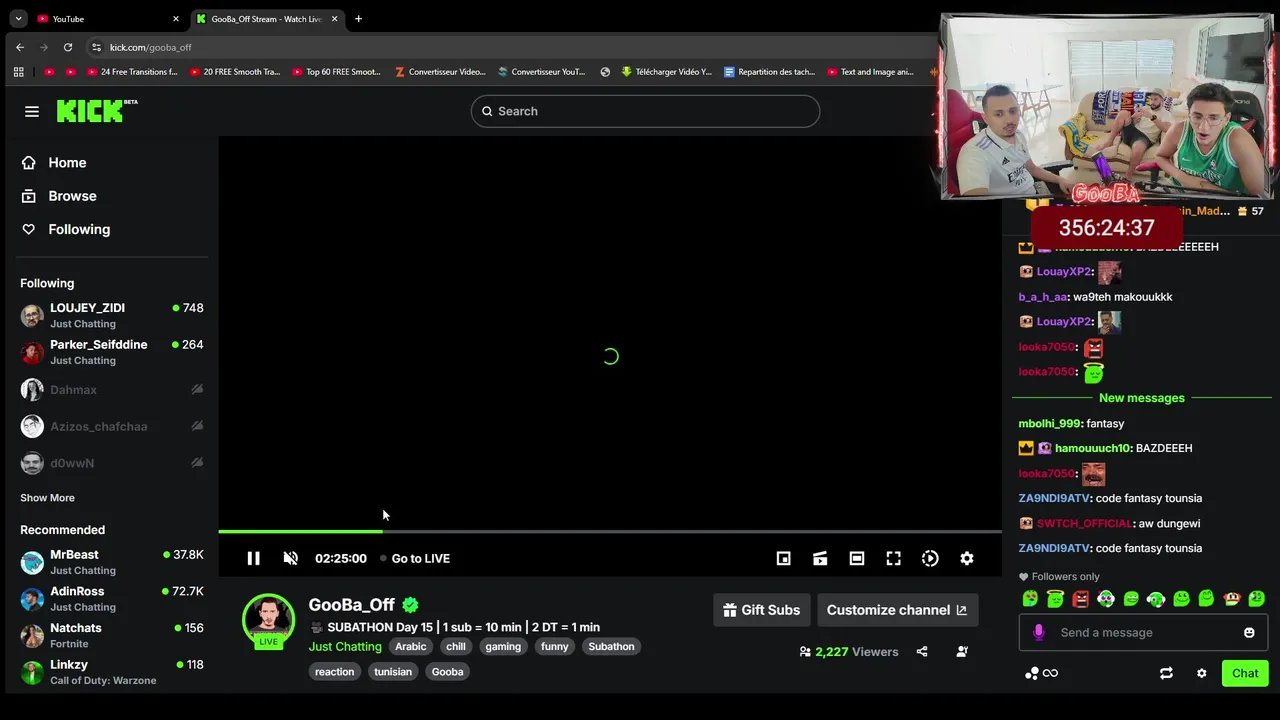Open recommended AdinRoss channel
1280x720 pixels.
112,599
